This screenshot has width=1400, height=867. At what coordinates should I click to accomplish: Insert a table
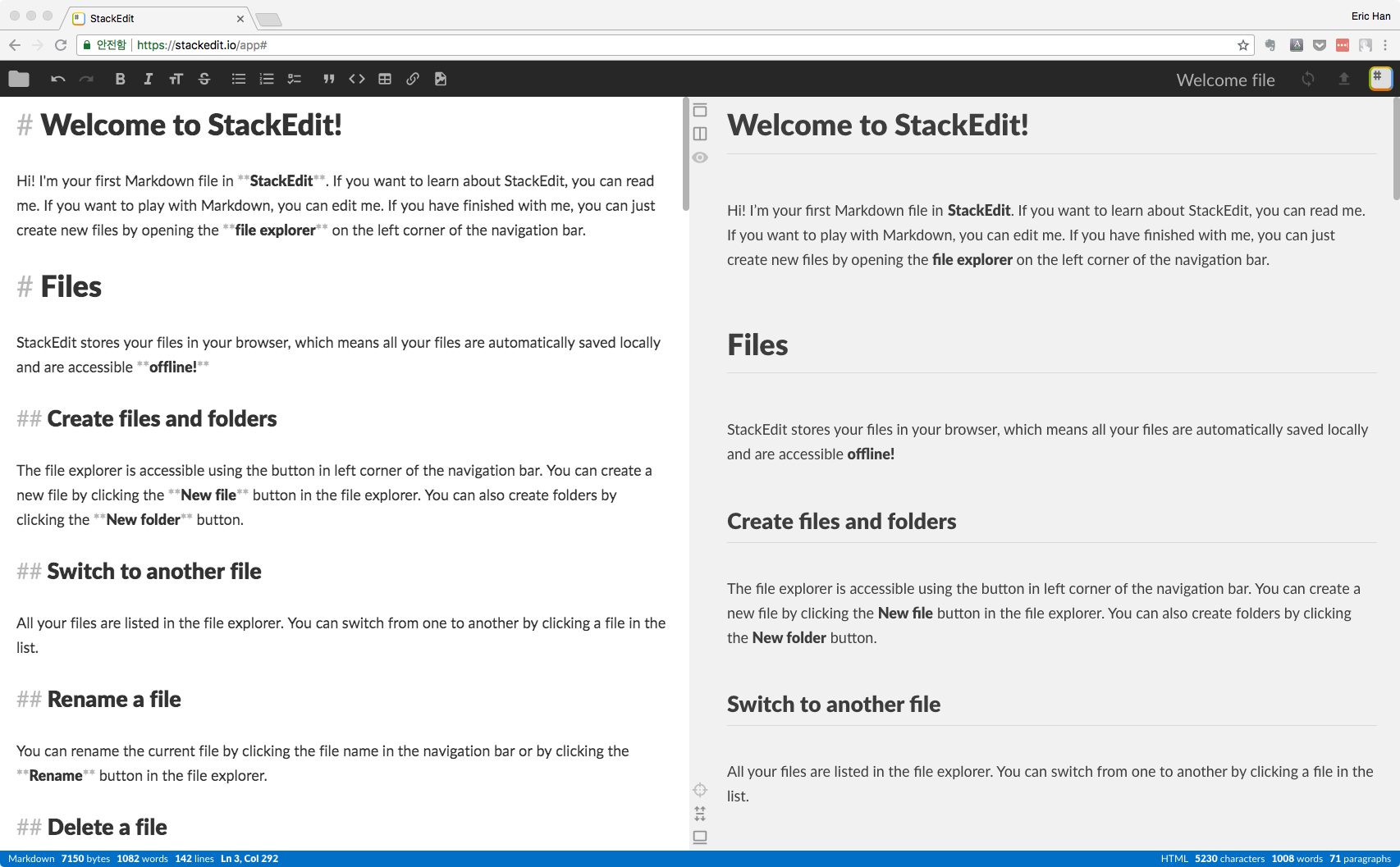(x=385, y=79)
